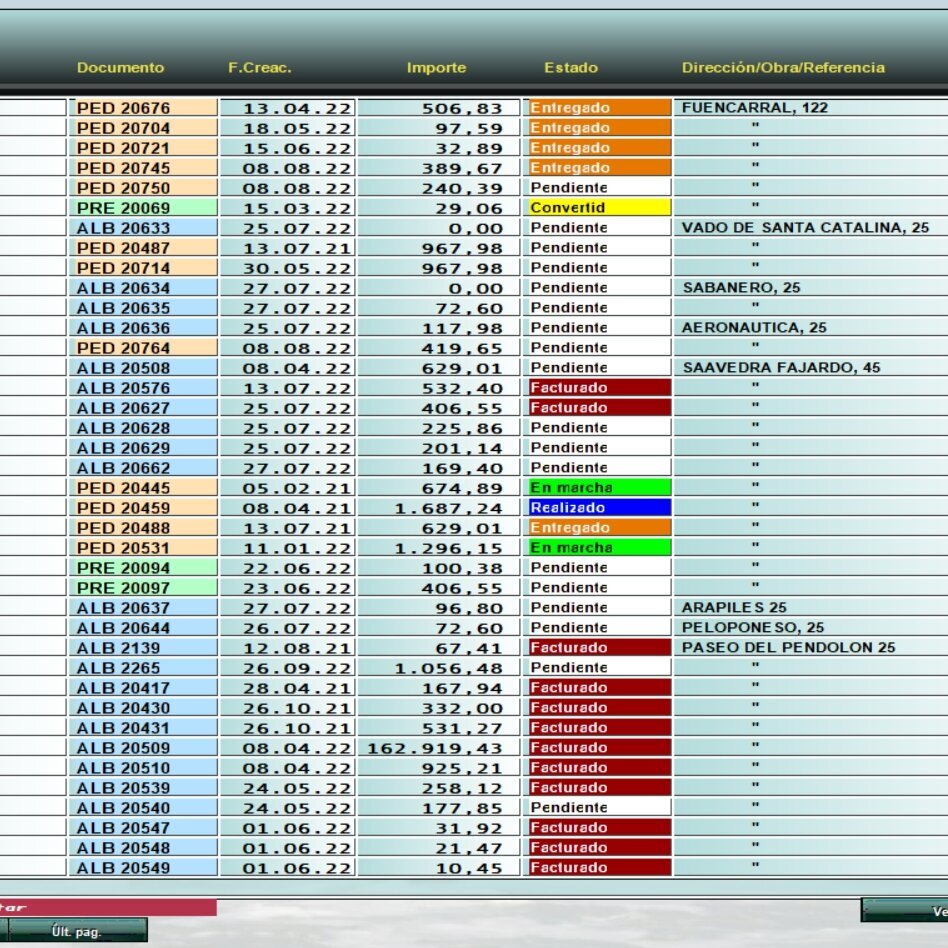Select document PED 20750
The height and width of the screenshot is (948, 948).
(143, 188)
